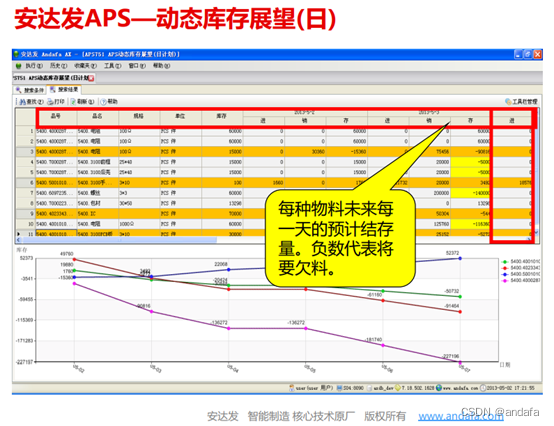Open the 帮助 menu in the menu bar
The image size is (554, 426).
tap(161, 66)
